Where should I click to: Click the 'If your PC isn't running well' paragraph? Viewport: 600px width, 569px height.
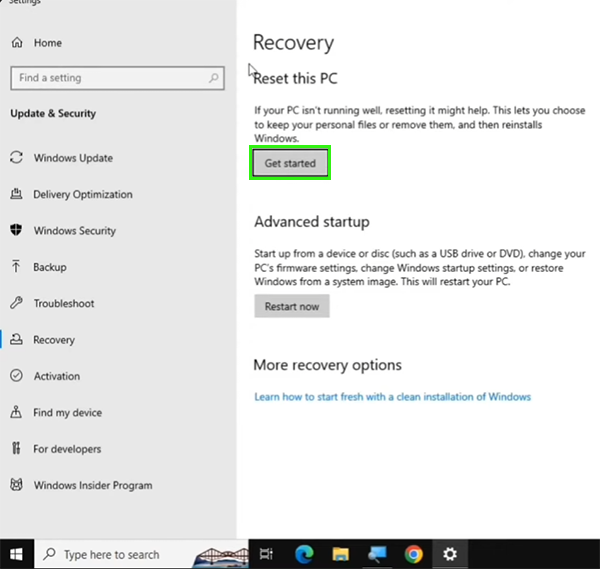click(420, 124)
